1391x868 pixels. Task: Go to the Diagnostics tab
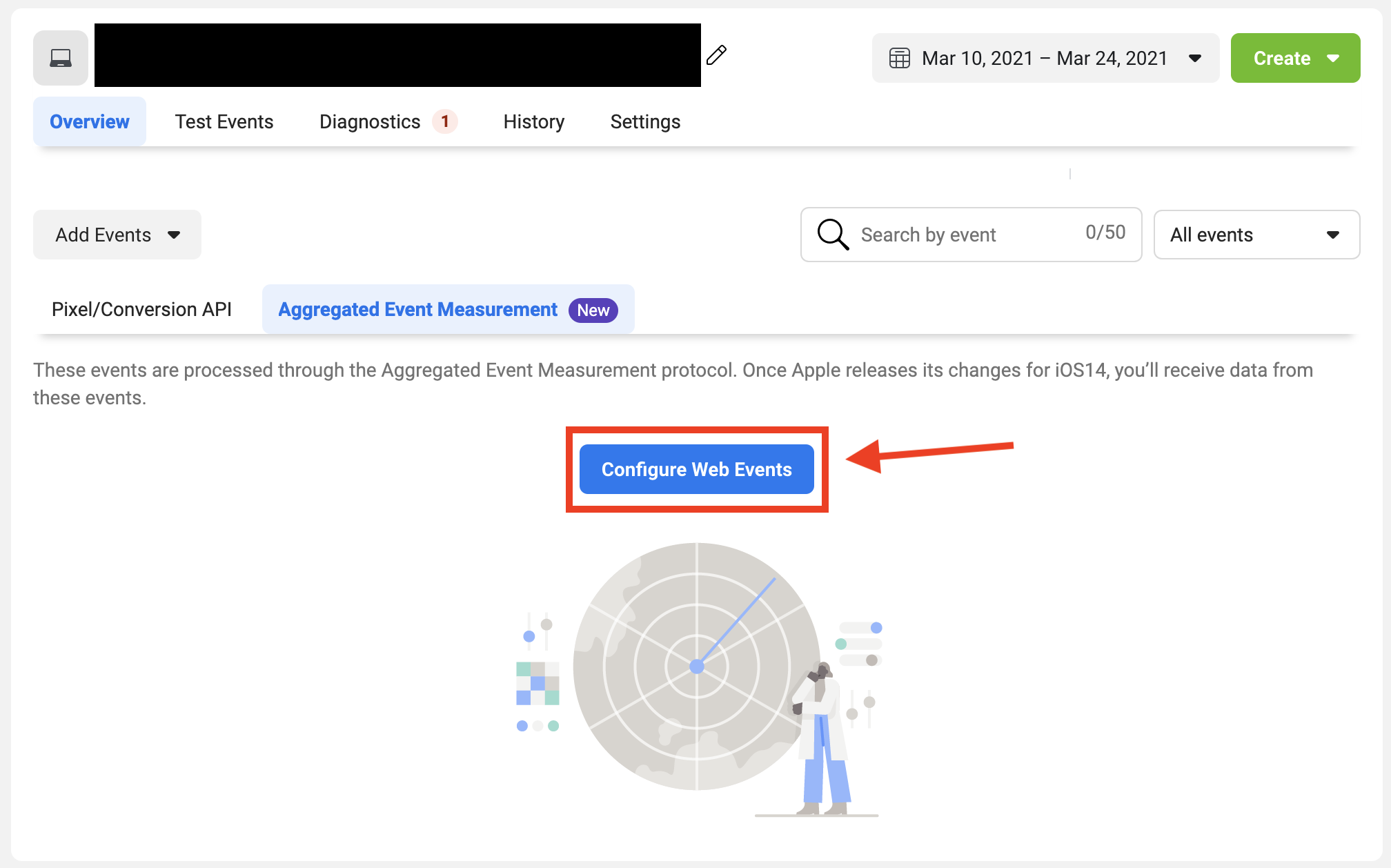(x=388, y=121)
